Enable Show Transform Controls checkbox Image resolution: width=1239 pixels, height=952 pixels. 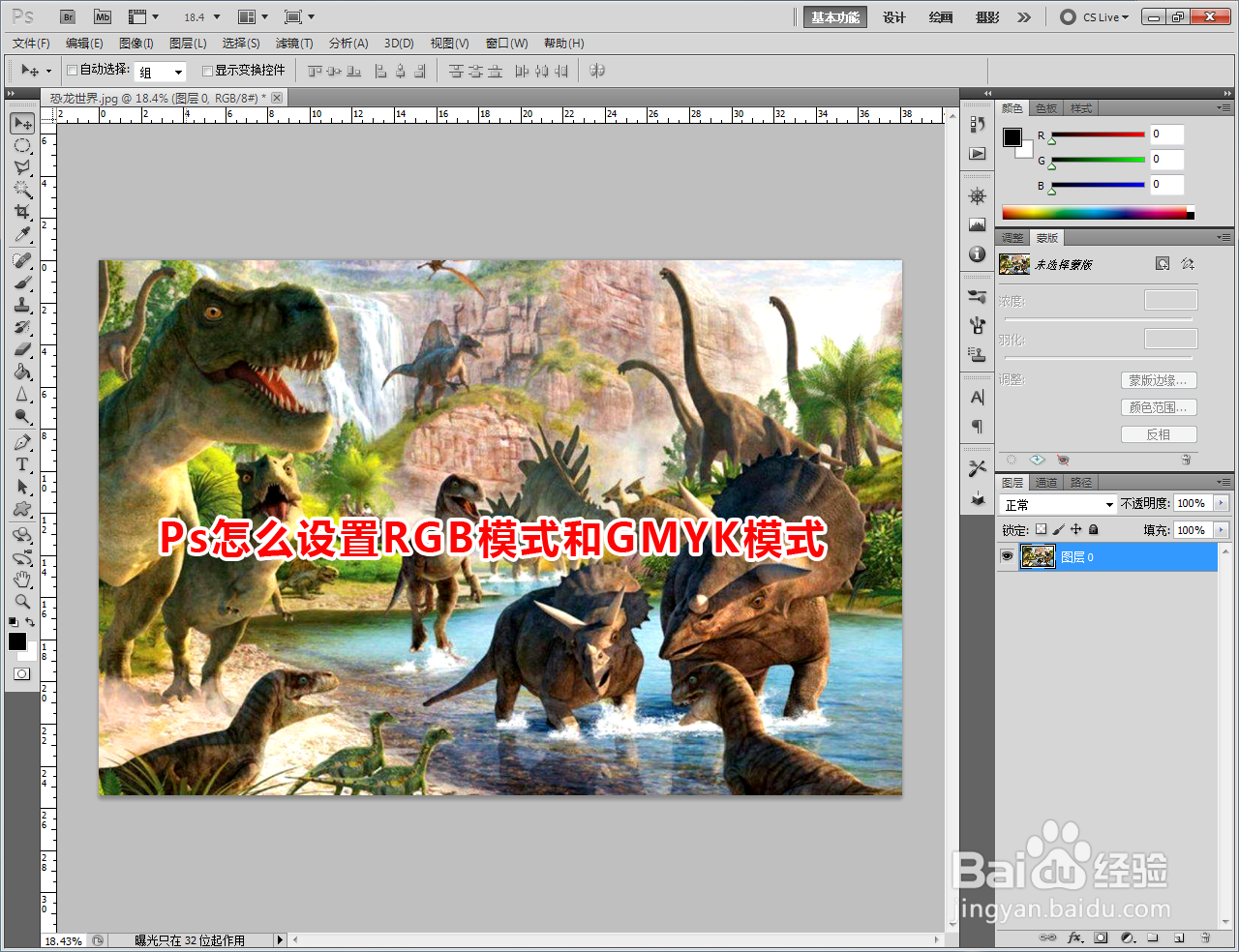pyautogui.click(x=207, y=70)
